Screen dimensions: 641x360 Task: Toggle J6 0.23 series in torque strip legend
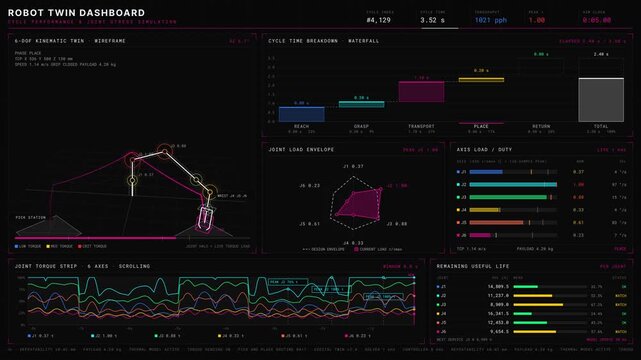[358, 336]
